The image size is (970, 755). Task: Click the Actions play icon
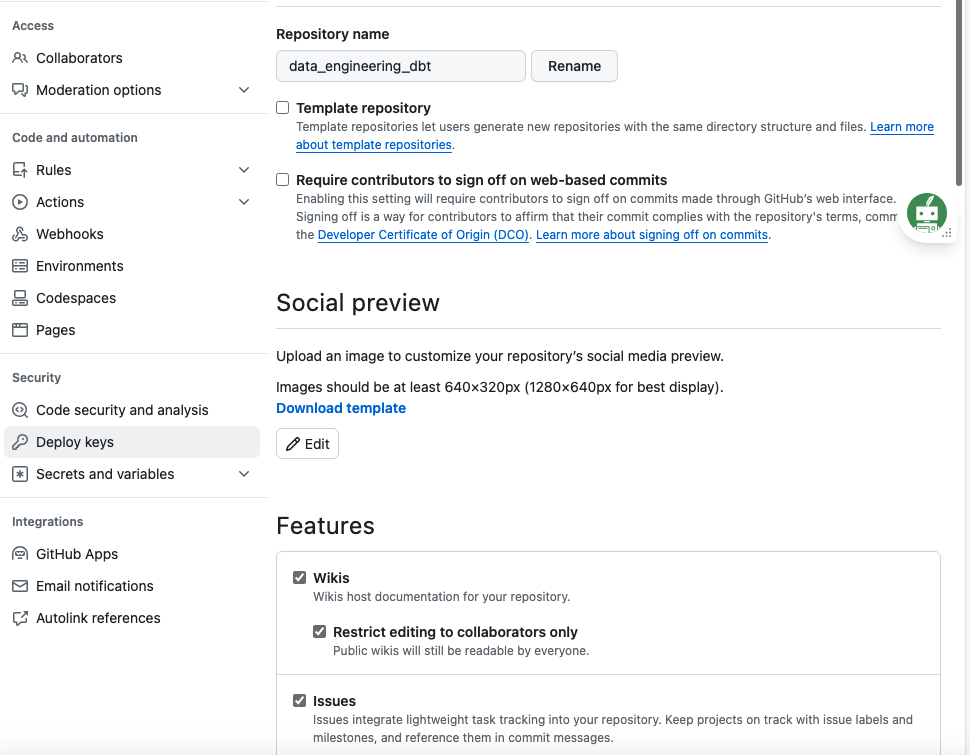point(20,202)
